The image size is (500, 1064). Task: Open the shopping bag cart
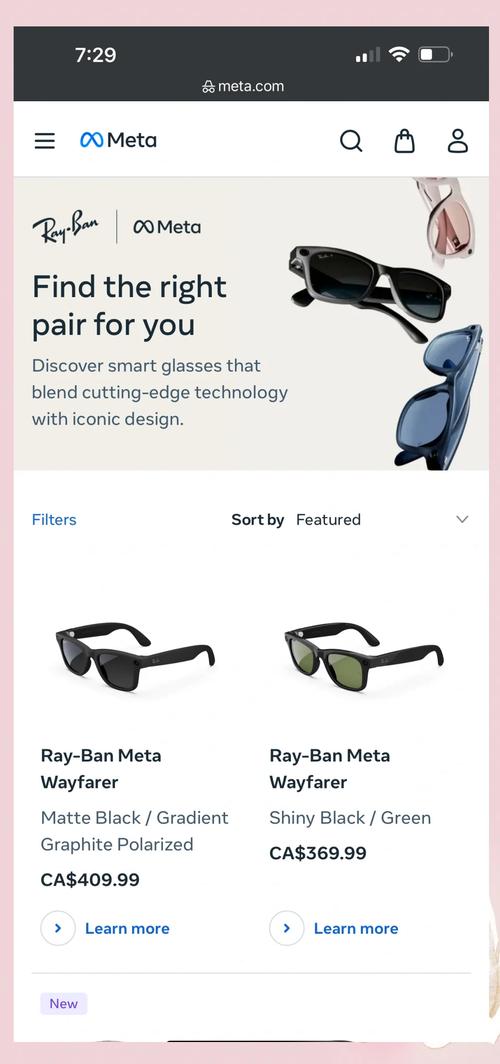[404, 140]
